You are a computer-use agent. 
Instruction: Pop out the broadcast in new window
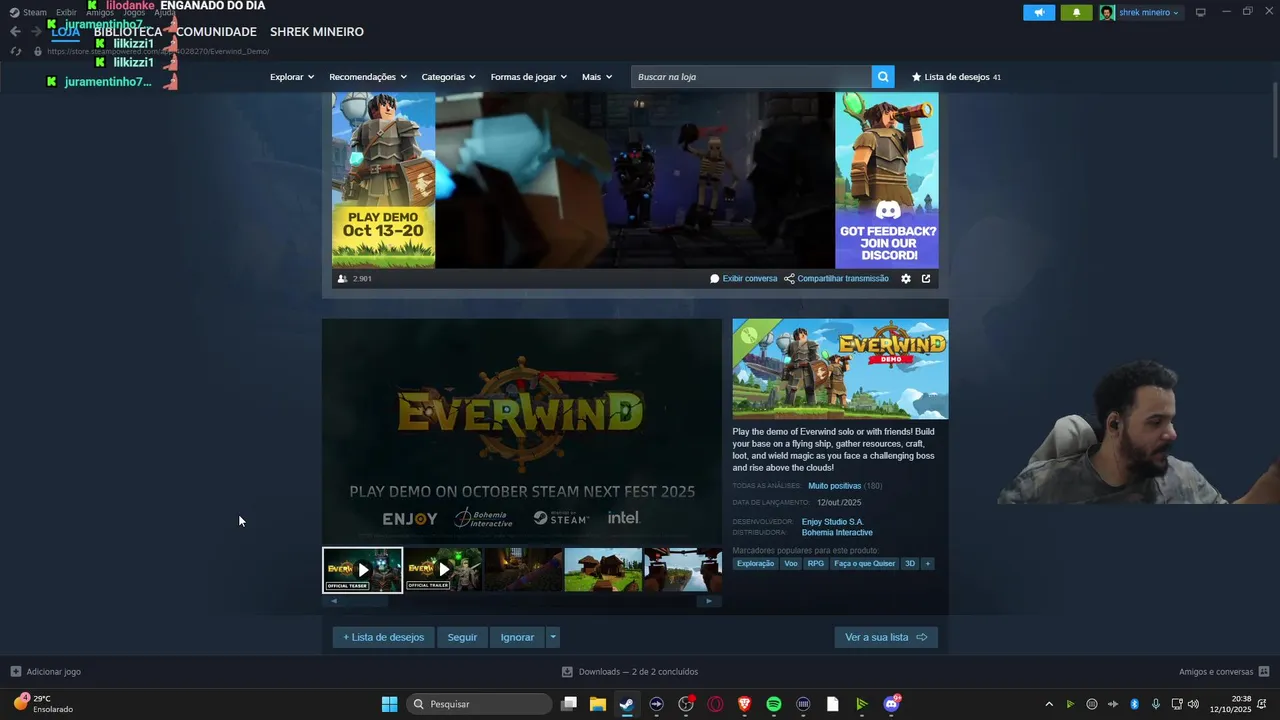tap(926, 279)
